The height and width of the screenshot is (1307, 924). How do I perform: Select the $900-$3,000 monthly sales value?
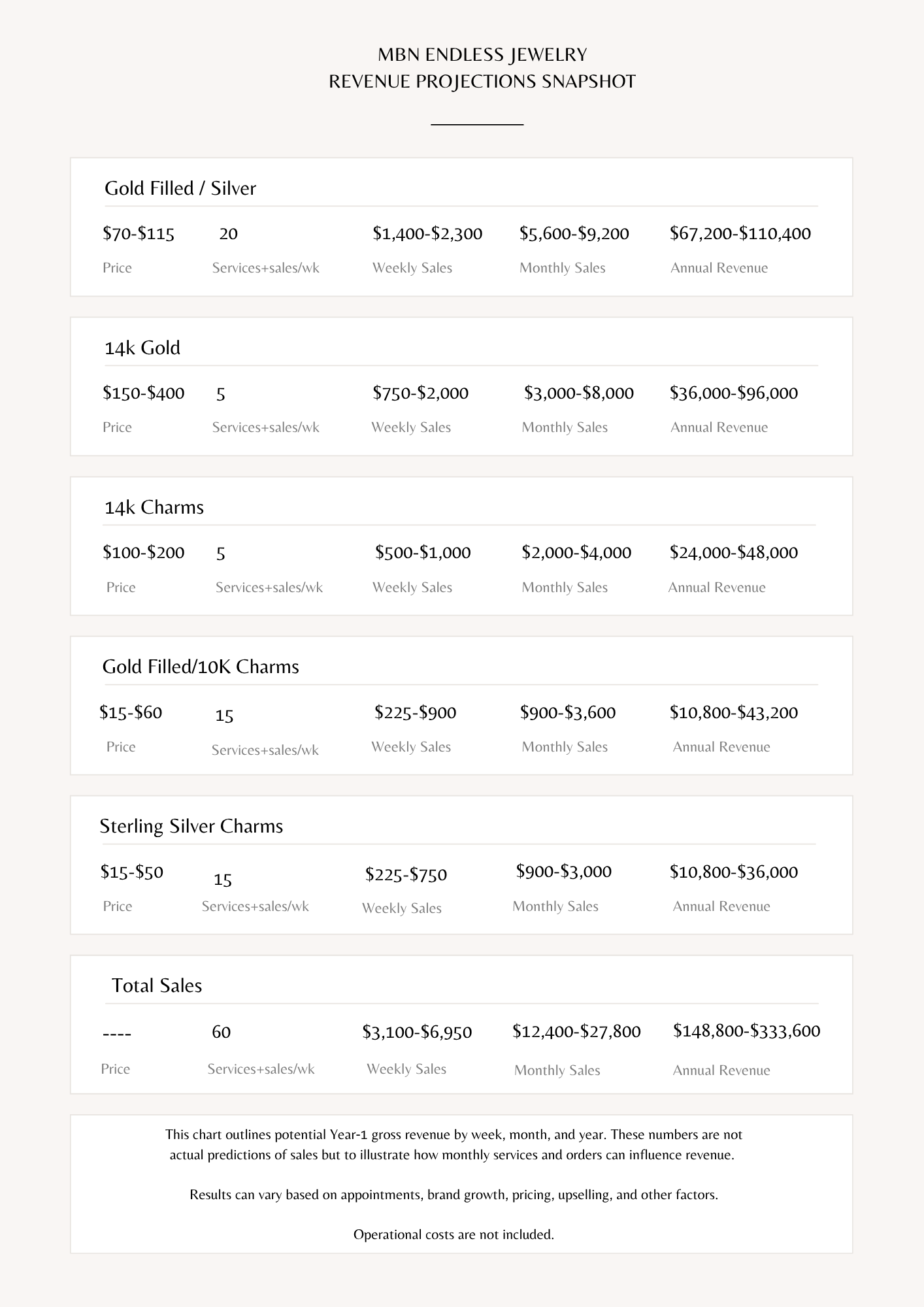(564, 871)
